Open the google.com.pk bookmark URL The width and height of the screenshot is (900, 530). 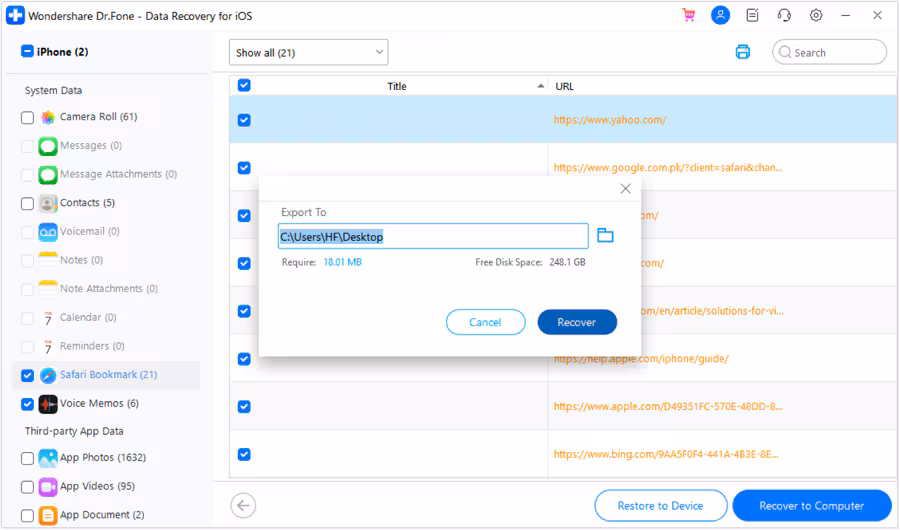668,168
